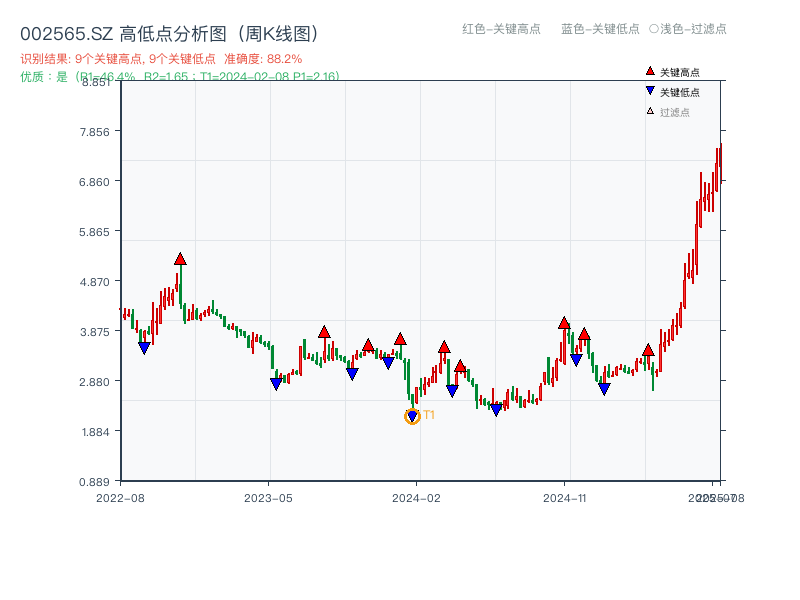Viewport: 800px width, 600px height.
Task: Click the 2022-08 x-axis date label
Action: 120,498
